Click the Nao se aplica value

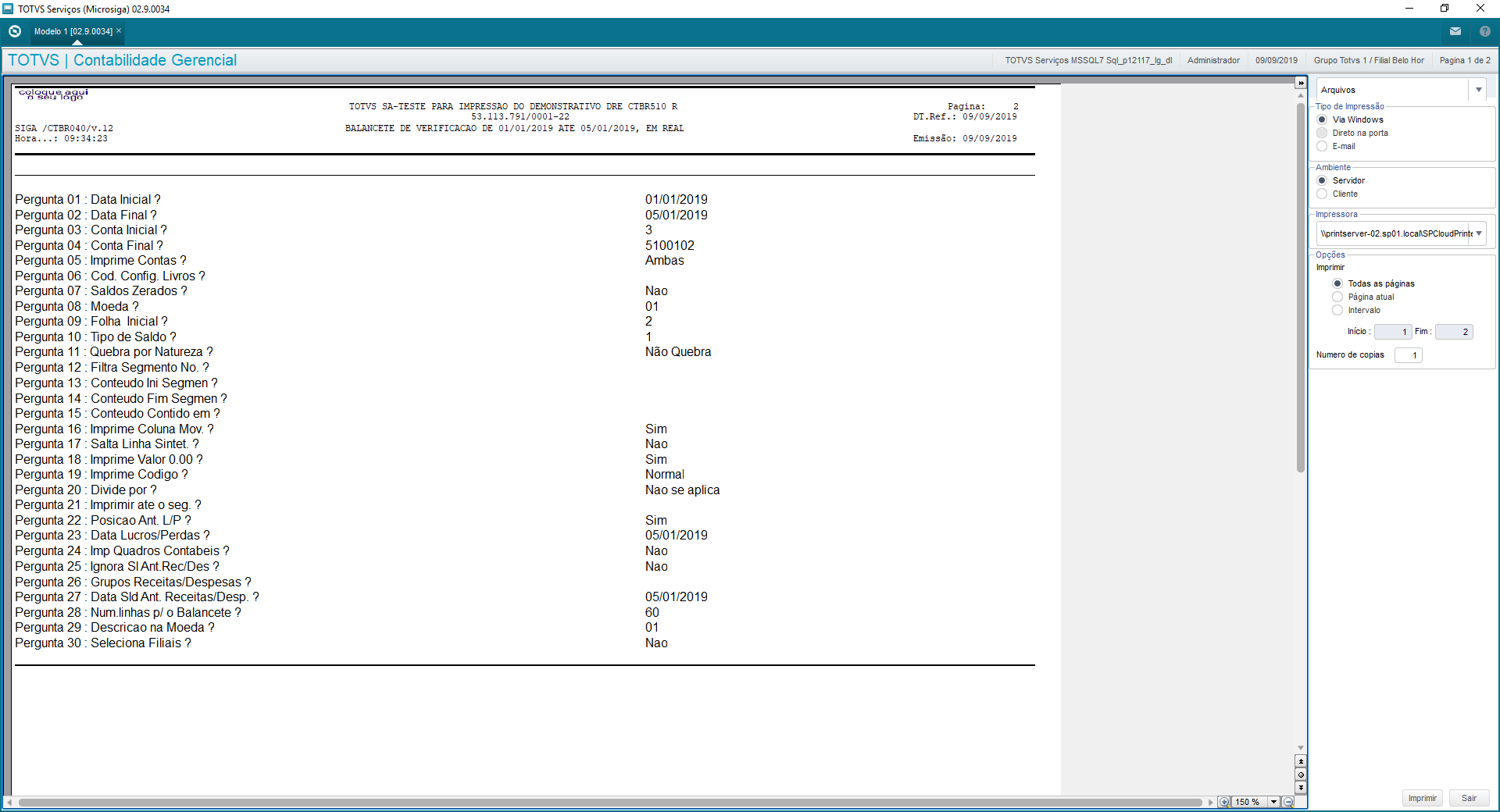683,490
